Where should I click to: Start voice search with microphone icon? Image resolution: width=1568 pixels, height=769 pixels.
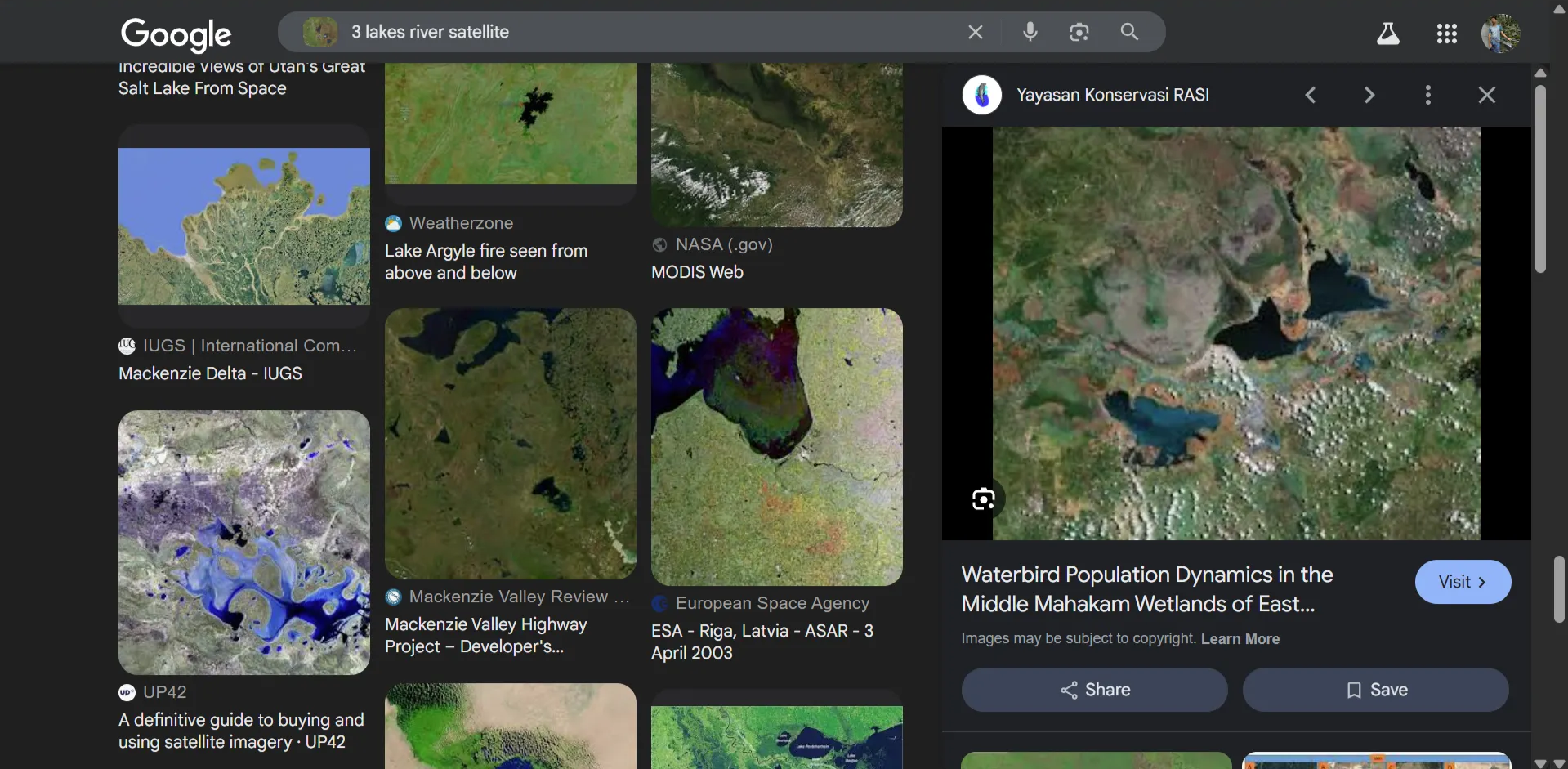(1030, 32)
